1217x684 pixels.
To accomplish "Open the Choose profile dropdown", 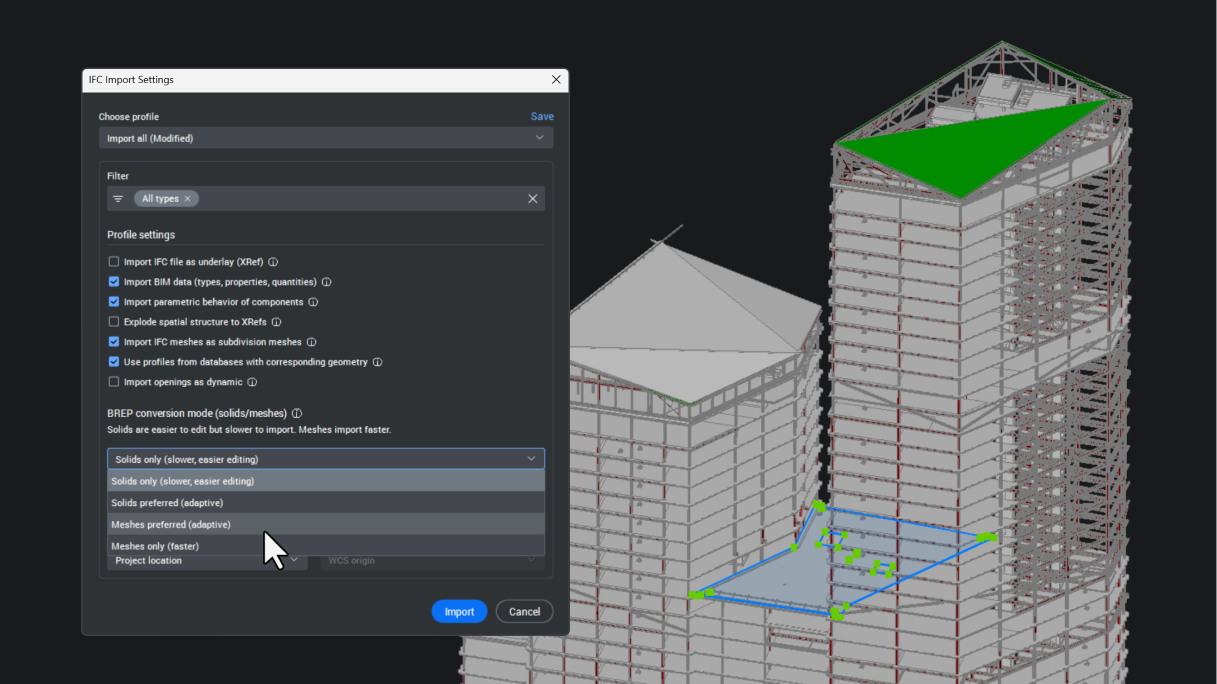I will click(x=326, y=138).
